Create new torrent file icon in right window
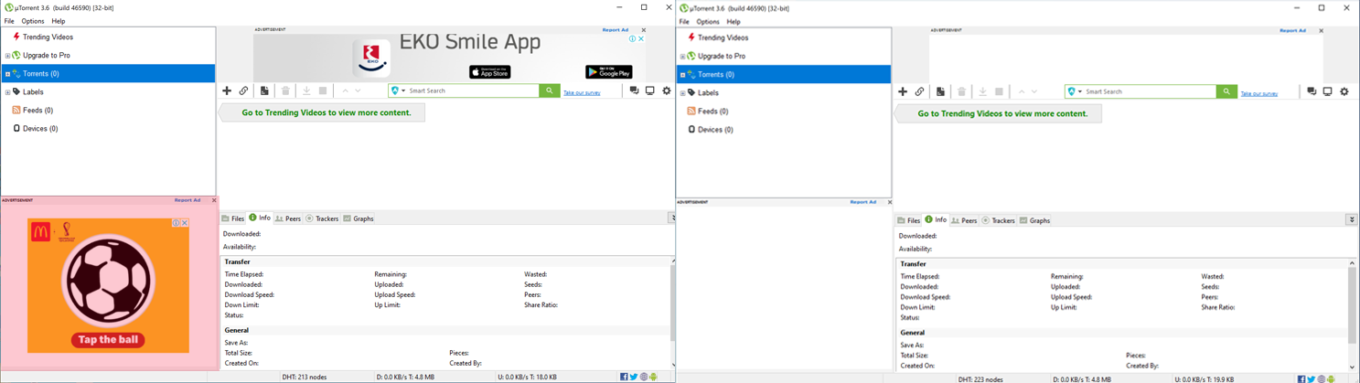This screenshot has height=383, width=1360. (941, 92)
